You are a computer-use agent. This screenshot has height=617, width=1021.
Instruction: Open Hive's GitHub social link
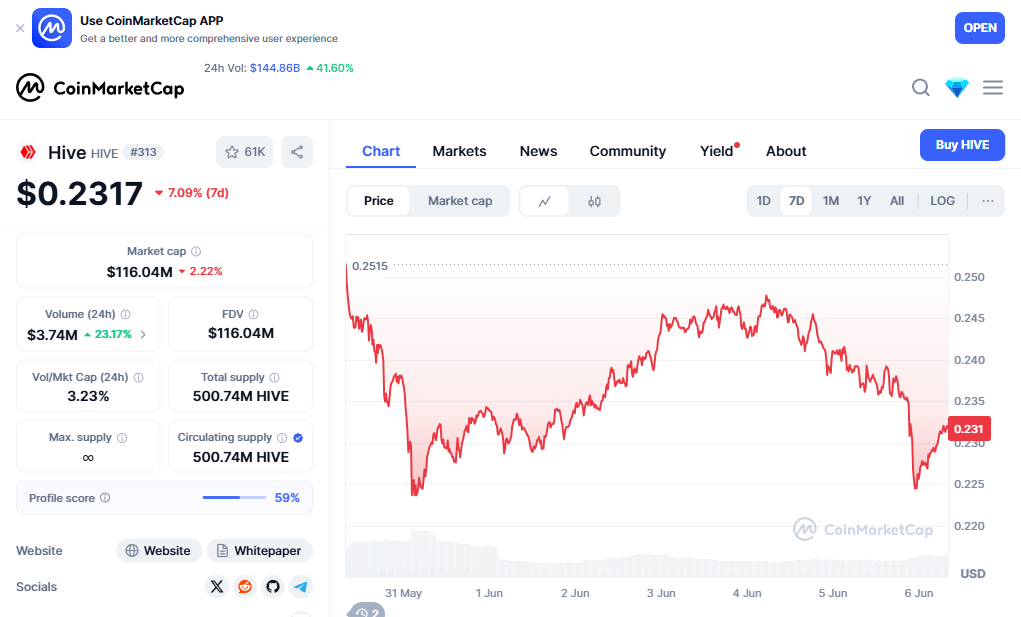click(x=273, y=587)
